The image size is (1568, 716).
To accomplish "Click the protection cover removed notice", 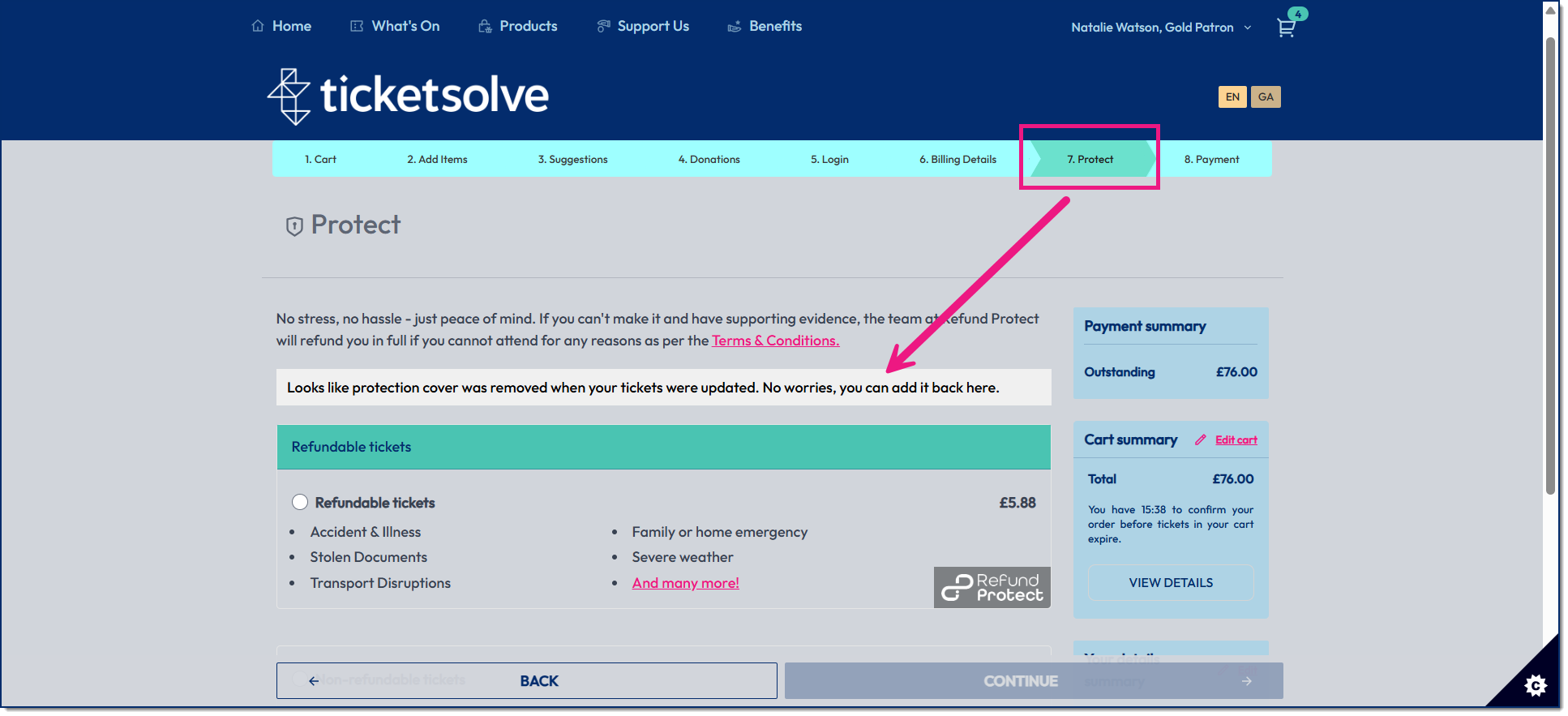I will pos(664,388).
